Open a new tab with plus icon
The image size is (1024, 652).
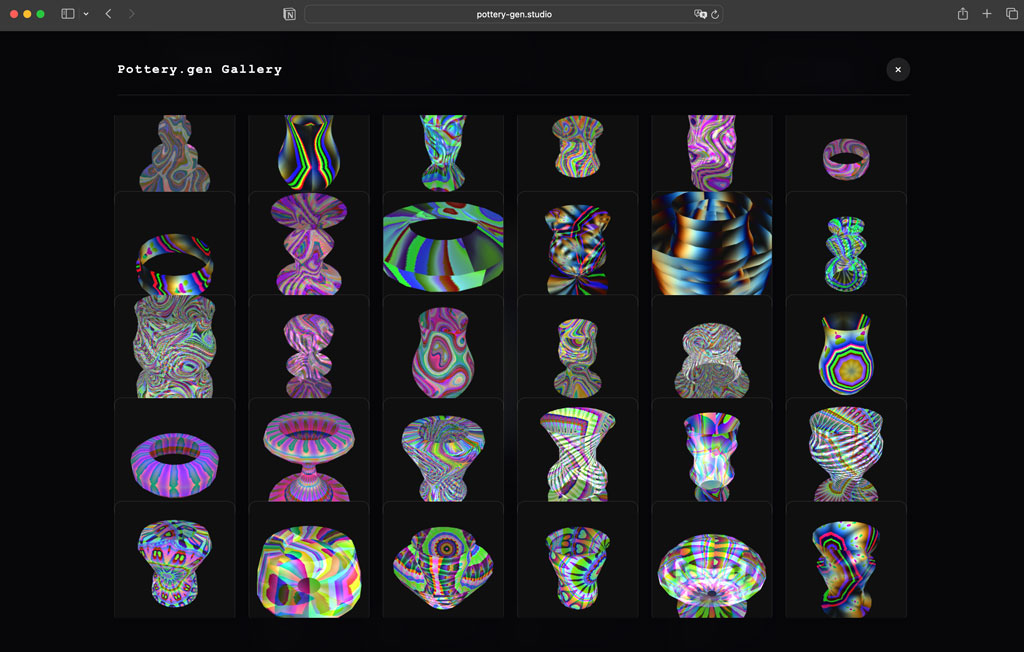[x=987, y=14]
